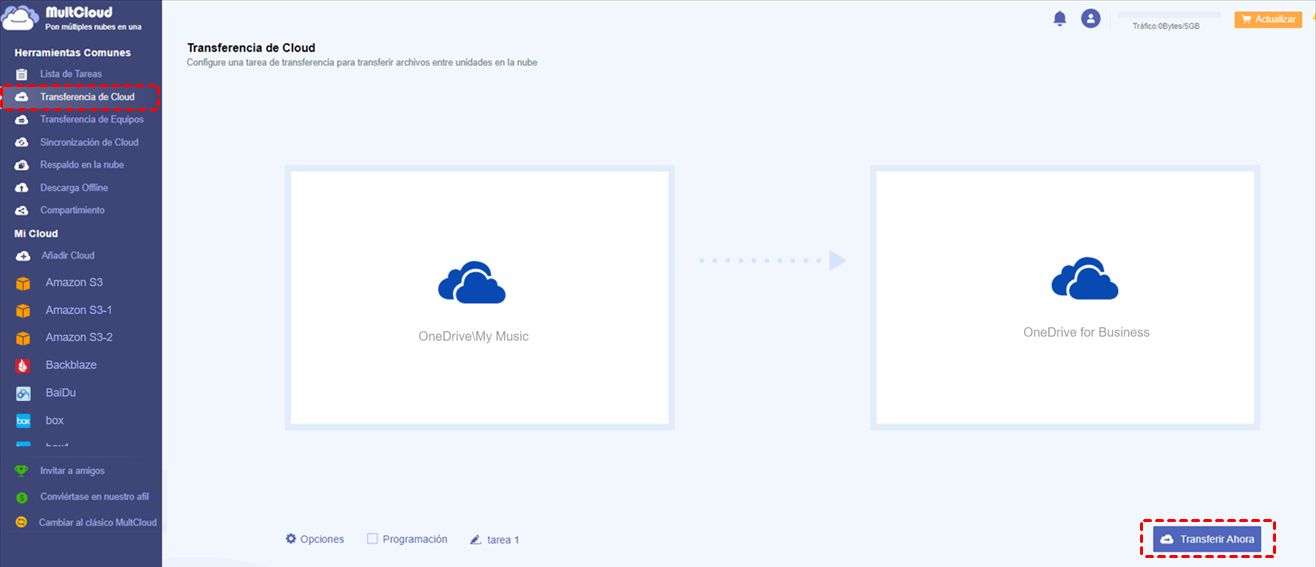Click the Opciones gear icon
1316x567 pixels.
tap(291, 538)
